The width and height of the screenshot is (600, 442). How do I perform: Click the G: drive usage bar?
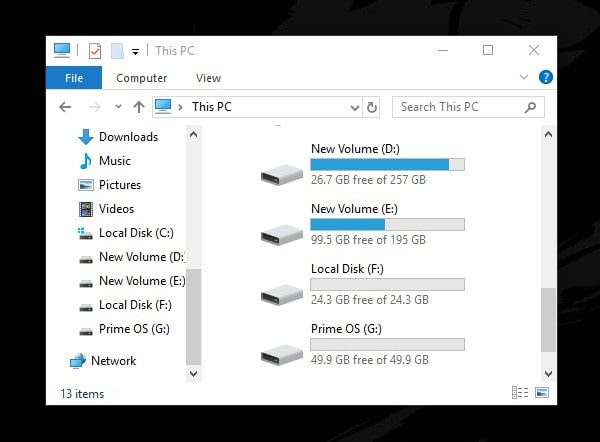pyautogui.click(x=388, y=345)
